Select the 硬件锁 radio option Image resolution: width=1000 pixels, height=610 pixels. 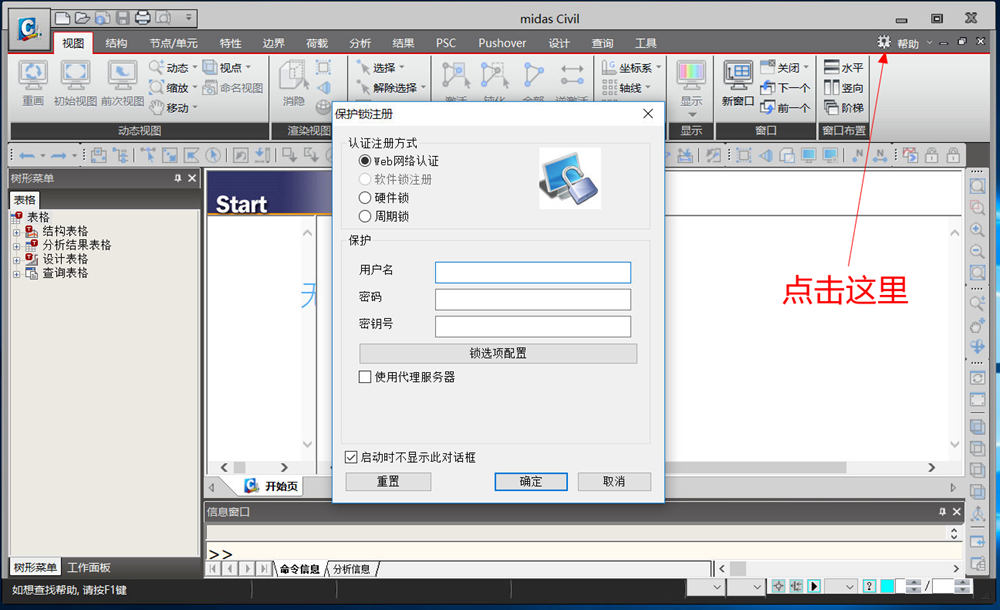(x=365, y=198)
